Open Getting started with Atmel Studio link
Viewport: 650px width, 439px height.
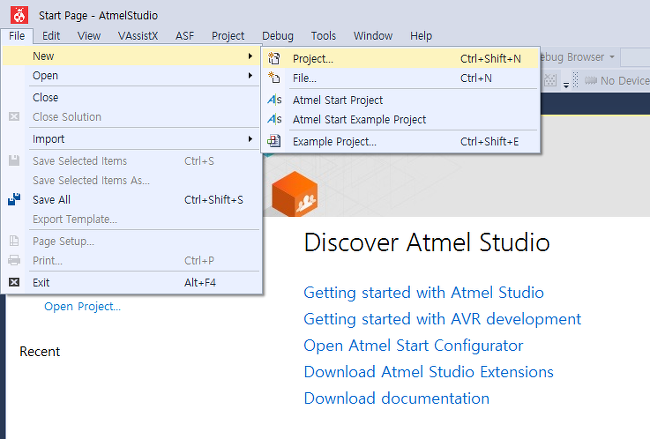click(424, 293)
